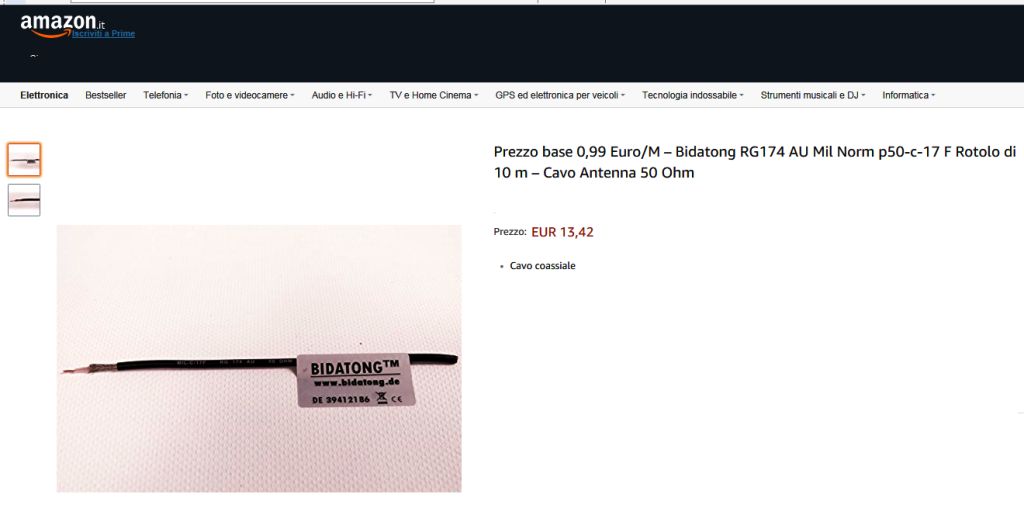Click the main cable product image
Screen dimensions: 1024x525
[259, 358]
